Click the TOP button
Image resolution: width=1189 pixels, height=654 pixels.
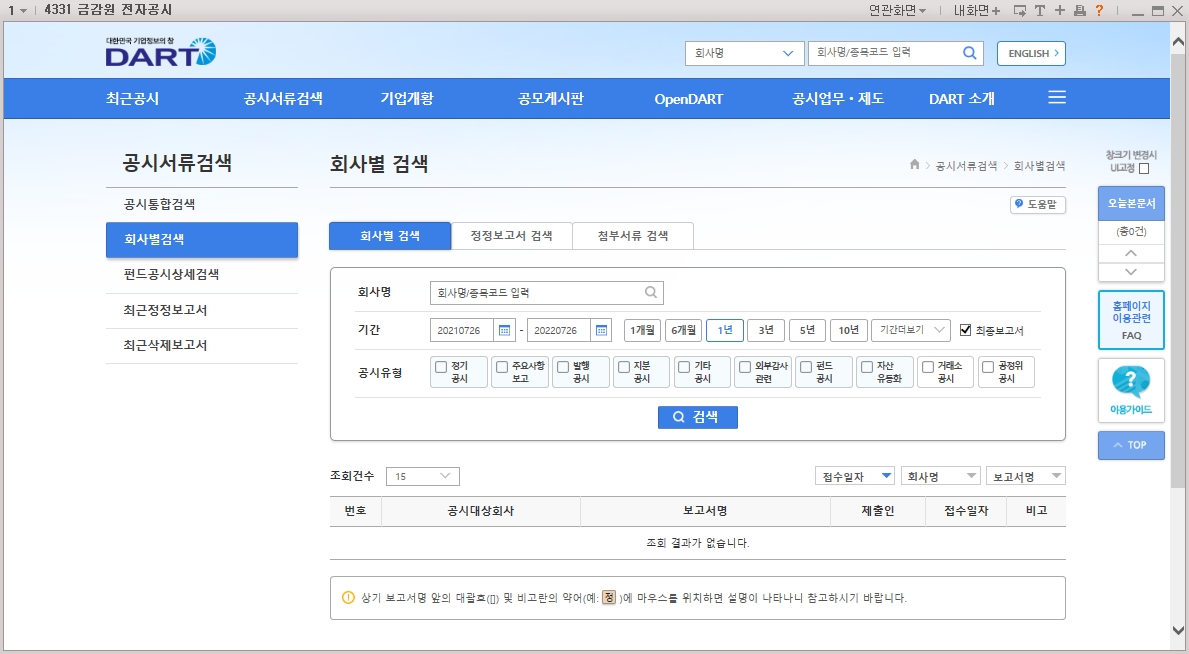1131,445
